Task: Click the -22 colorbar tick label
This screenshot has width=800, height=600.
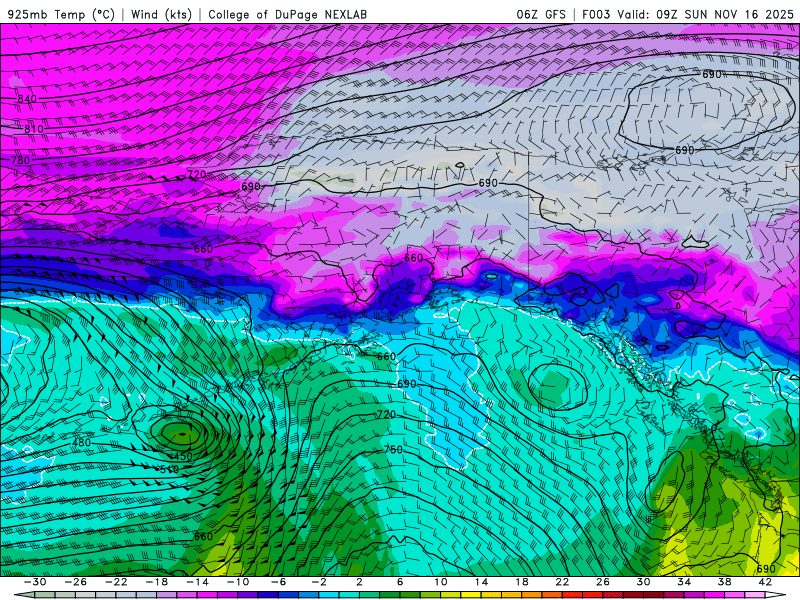Action: [x=116, y=582]
